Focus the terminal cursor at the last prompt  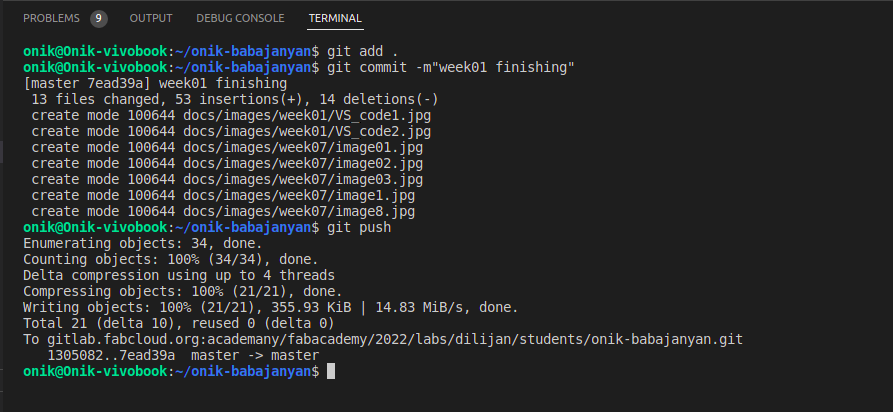point(332,372)
